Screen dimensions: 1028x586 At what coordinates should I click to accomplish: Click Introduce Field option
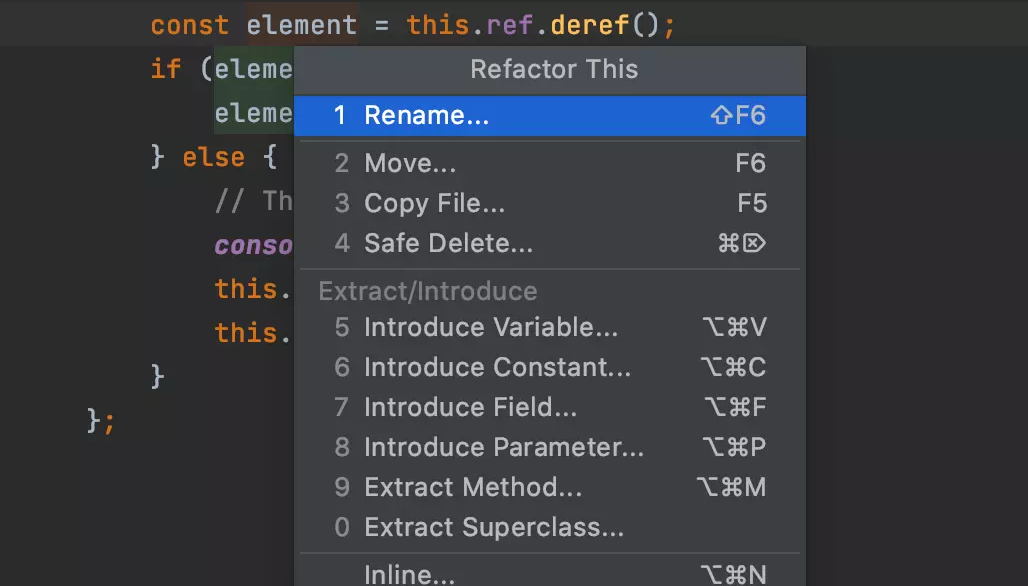(x=470, y=407)
